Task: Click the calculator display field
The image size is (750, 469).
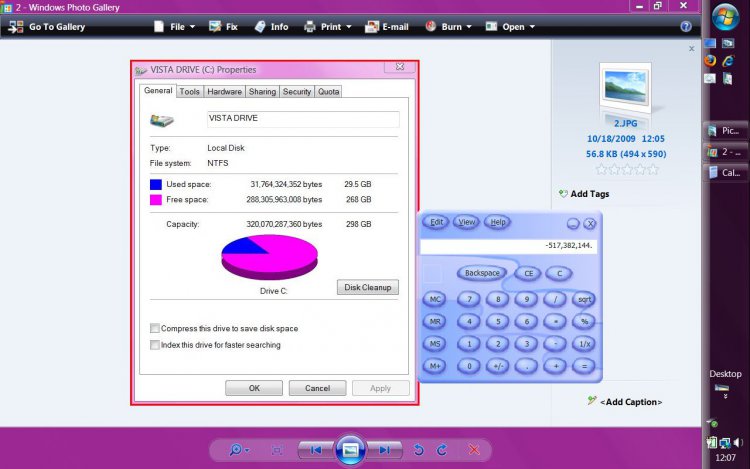Action: pos(508,246)
